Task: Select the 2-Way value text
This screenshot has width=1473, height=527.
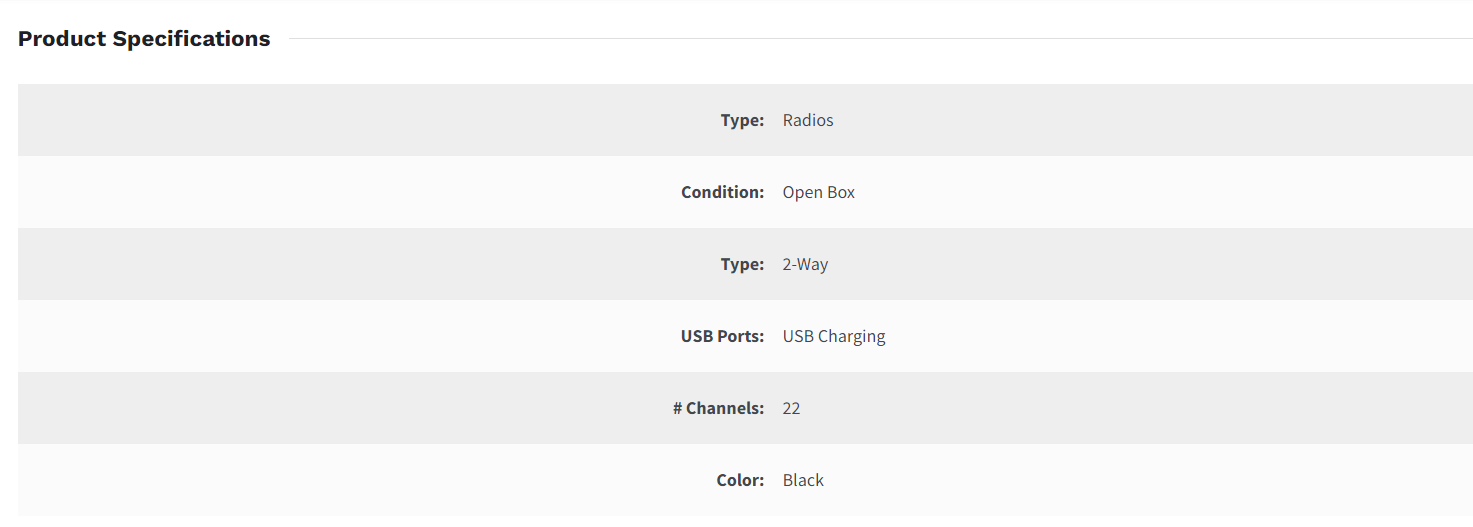Action: [x=806, y=264]
